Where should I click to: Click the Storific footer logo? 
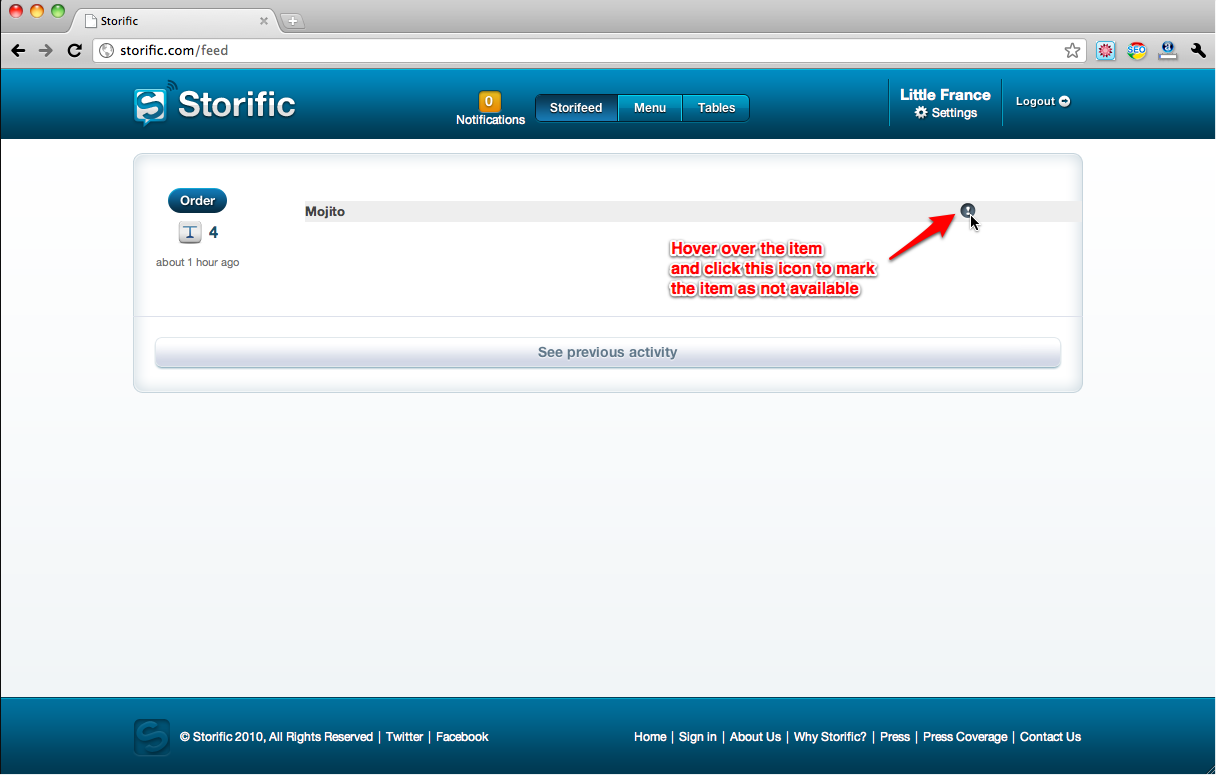[x=151, y=737]
